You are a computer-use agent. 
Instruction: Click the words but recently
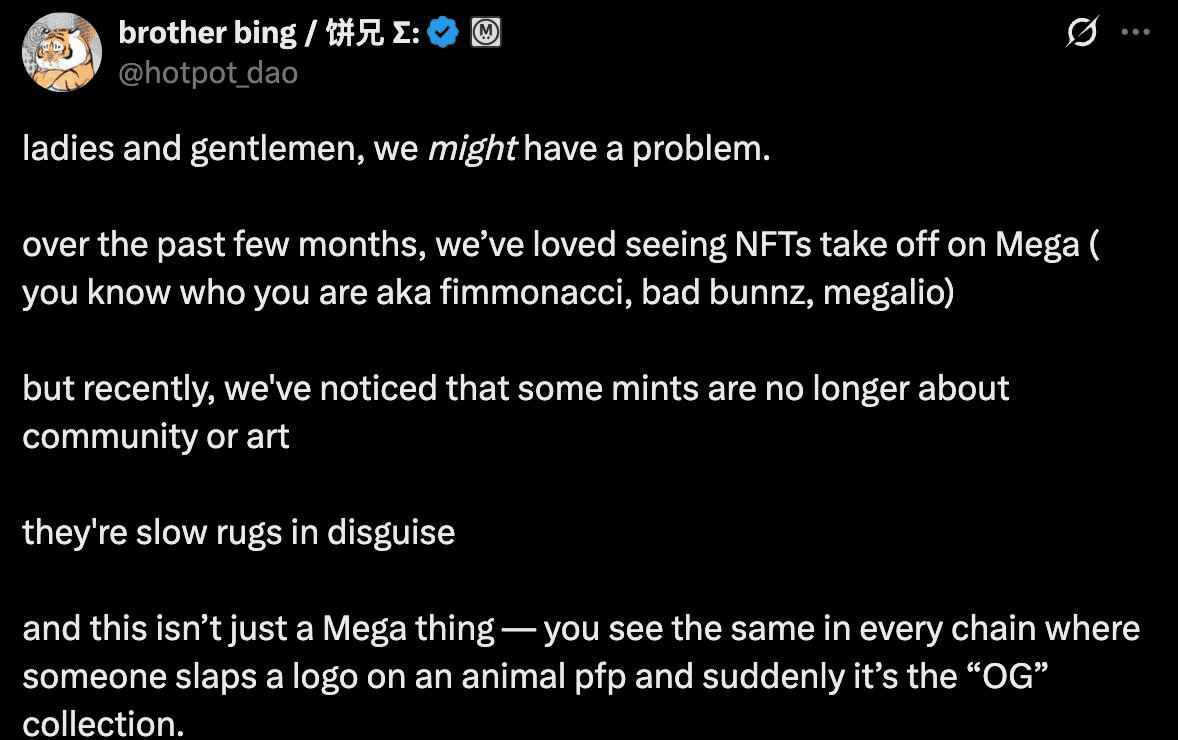[x=119, y=389]
